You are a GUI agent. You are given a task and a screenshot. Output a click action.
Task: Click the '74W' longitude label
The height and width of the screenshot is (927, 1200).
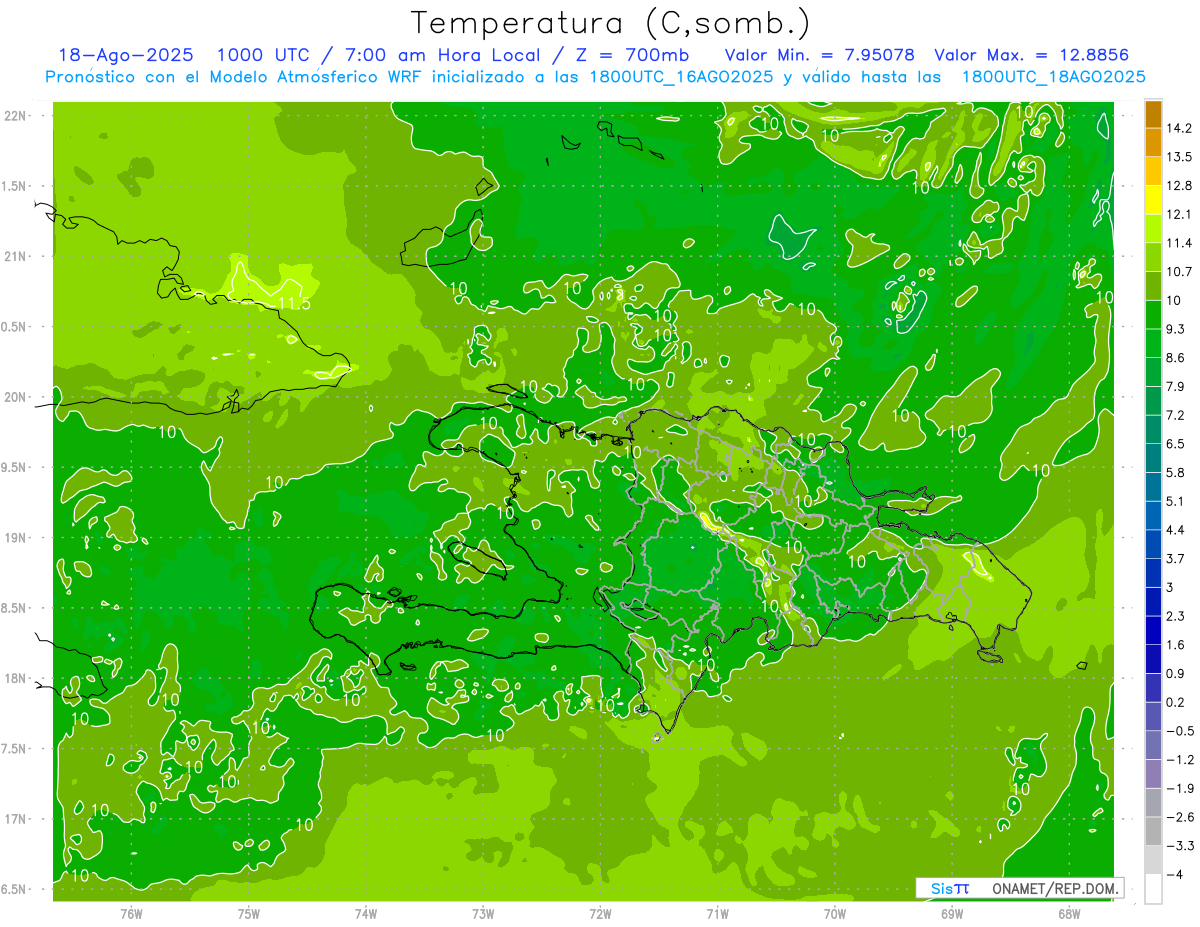[x=365, y=913]
